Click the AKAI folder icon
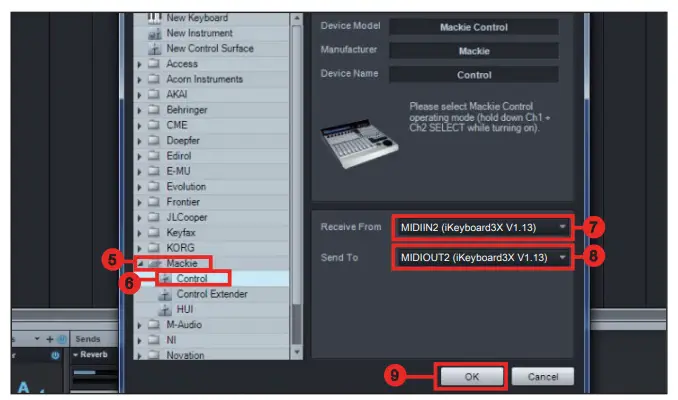The image size is (678, 400). point(154,94)
